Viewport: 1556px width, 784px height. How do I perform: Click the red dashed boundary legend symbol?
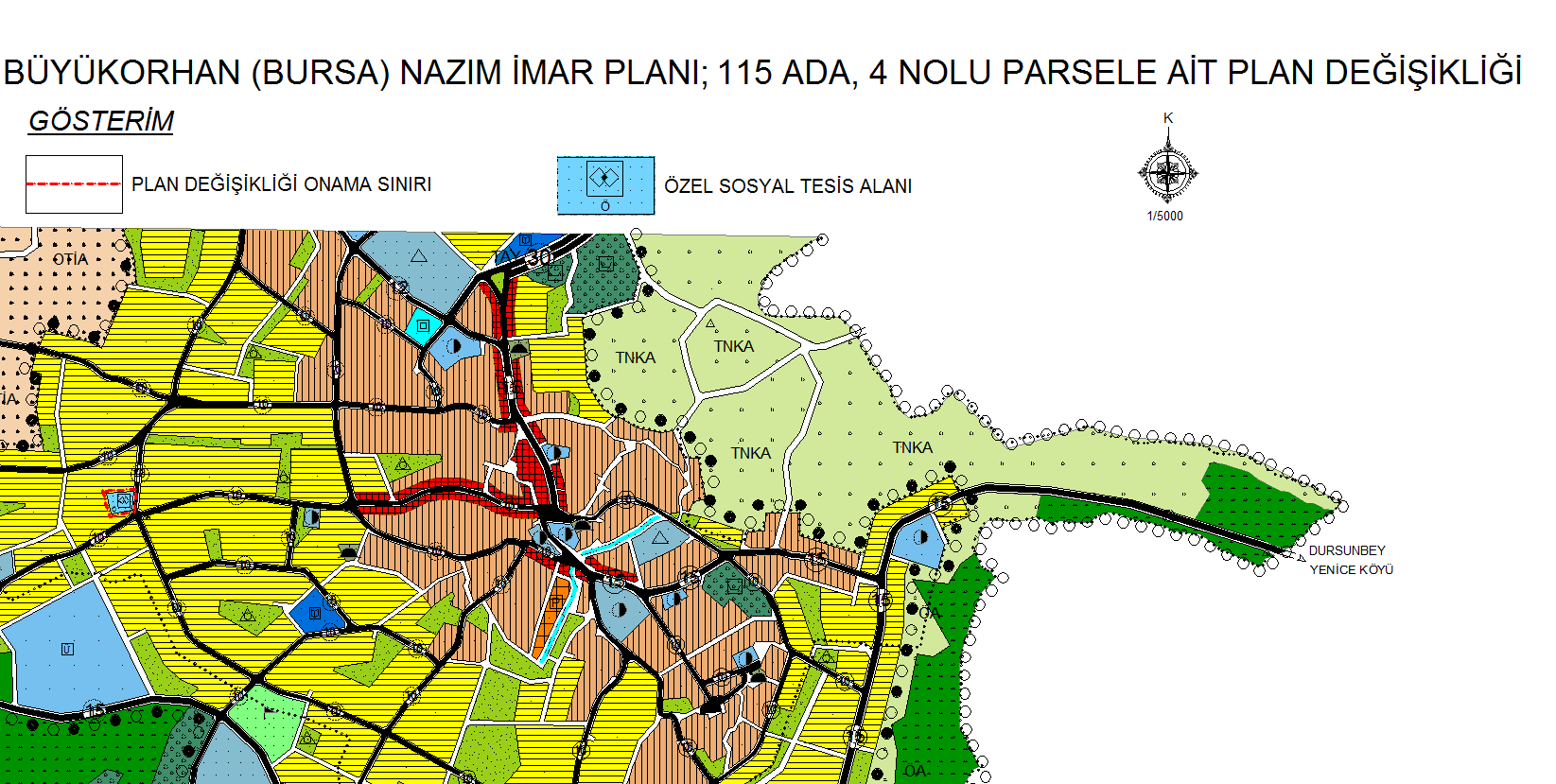(74, 184)
